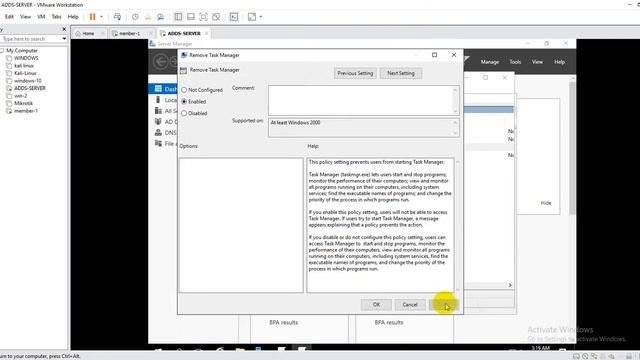Open the VMware Edit menu
The height and width of the screenshot is (360, 640).
click(9, 17)
